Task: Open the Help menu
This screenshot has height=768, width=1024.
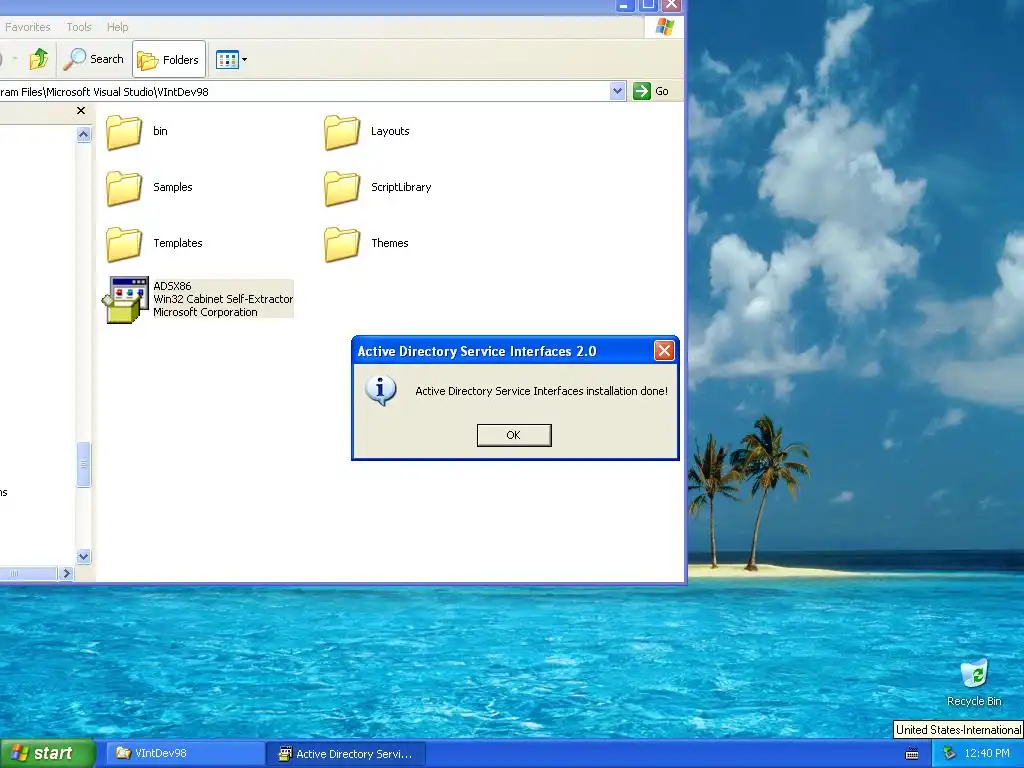Action: point(118,27)
